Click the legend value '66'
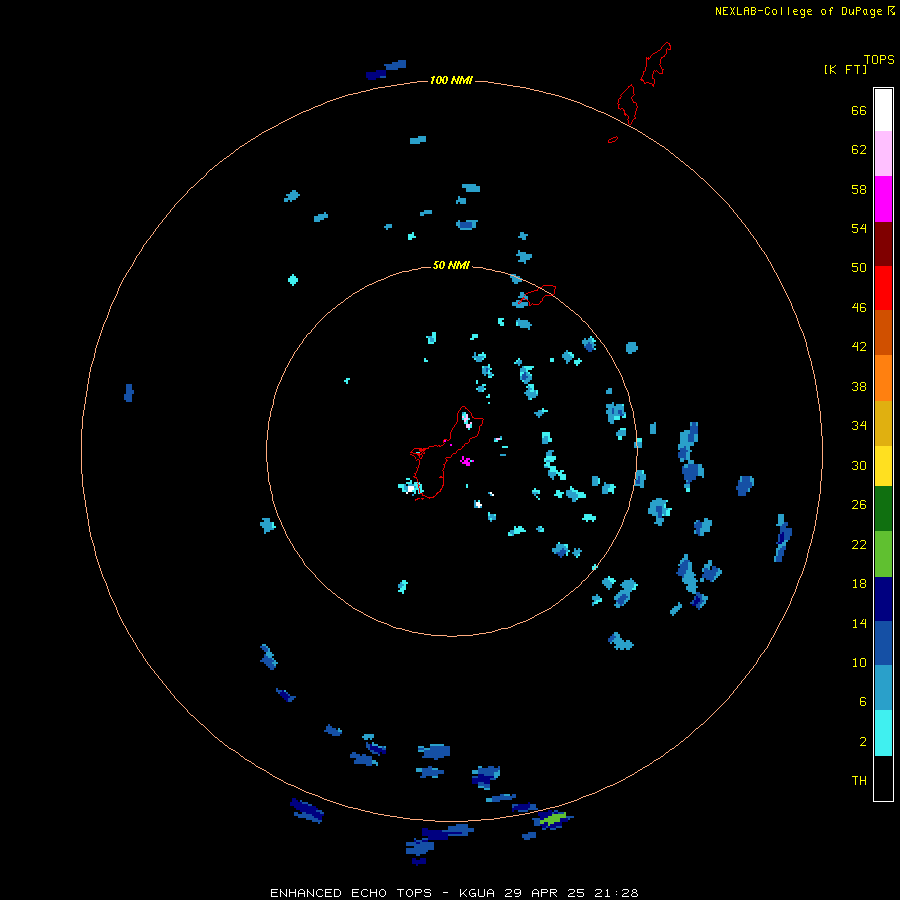This screenshot has height=900, width=900. coord(859,110)
